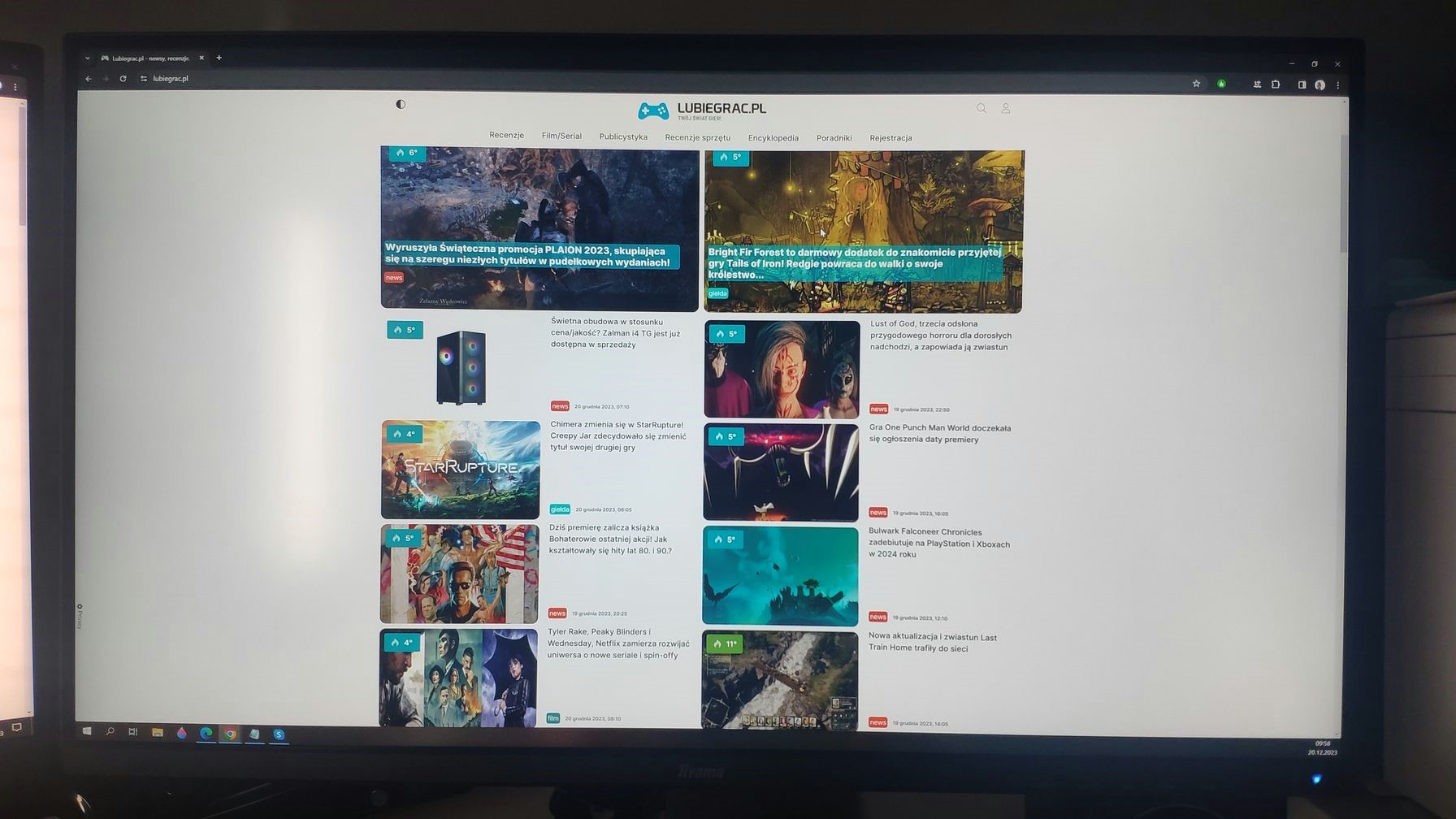
Task: Open the user account icon on Lubiegrac
Action: click(x=1006, y=108)
